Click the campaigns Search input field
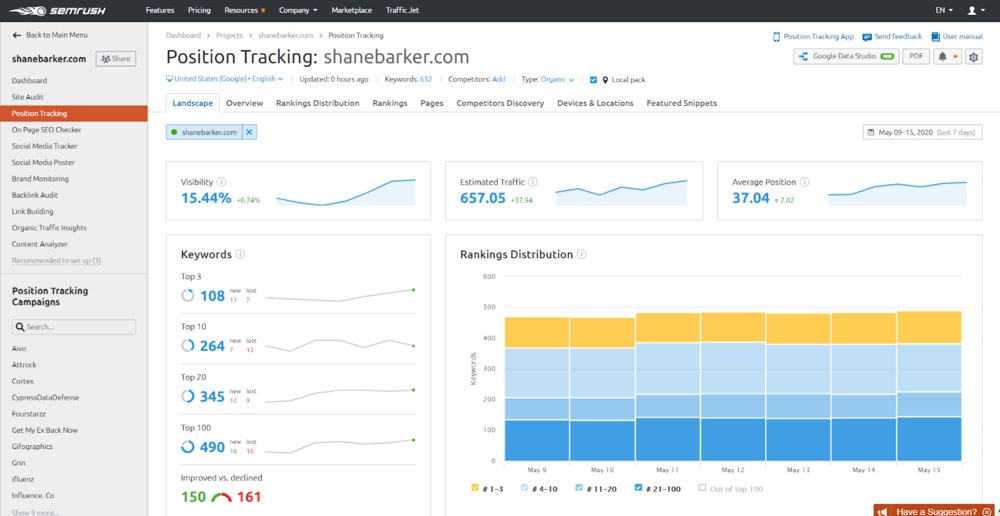This screenshot has width=1000, height=516. pyautogui.click(x=74, y=327)
